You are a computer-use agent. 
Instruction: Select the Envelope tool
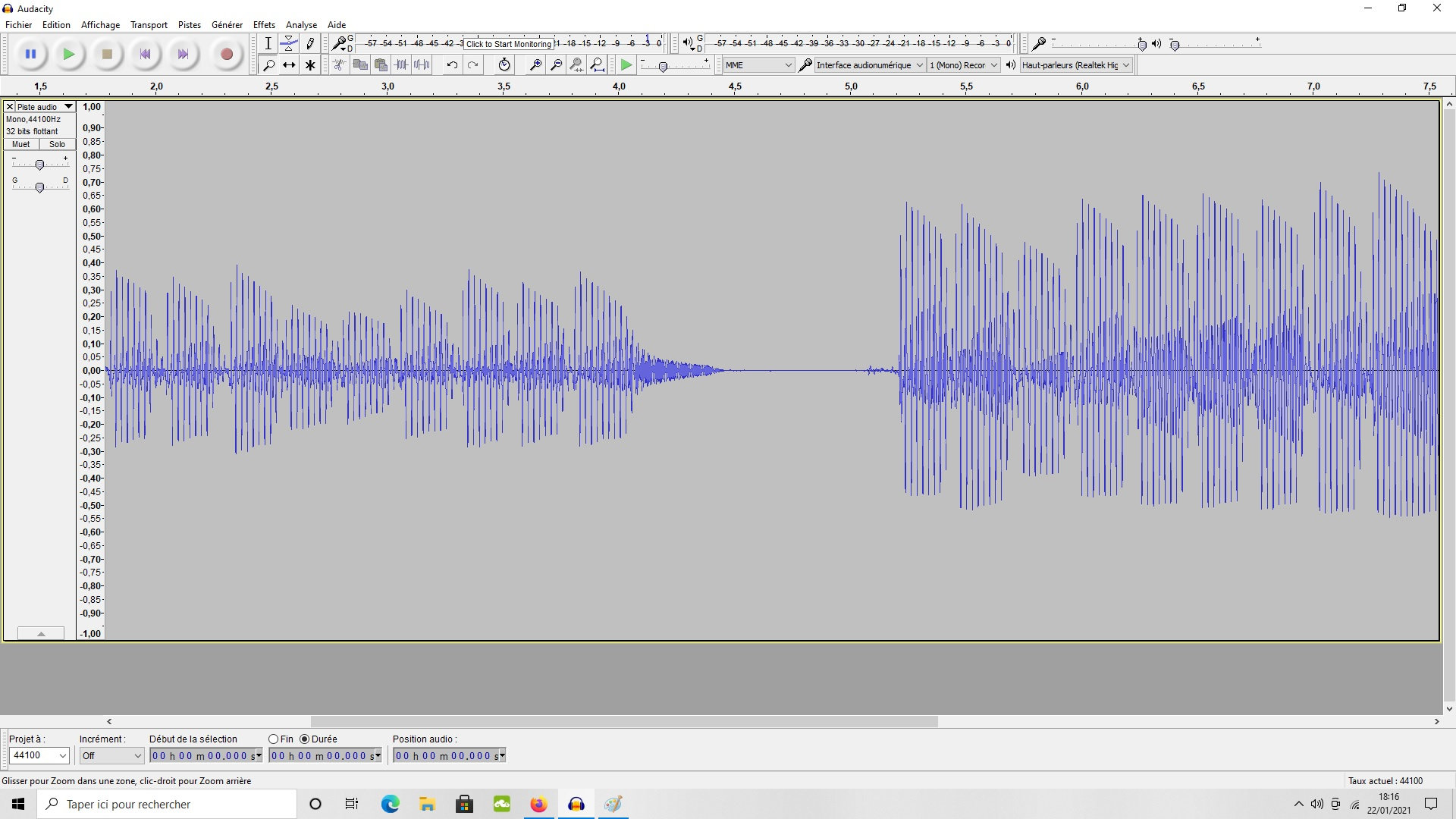point(289,43)
